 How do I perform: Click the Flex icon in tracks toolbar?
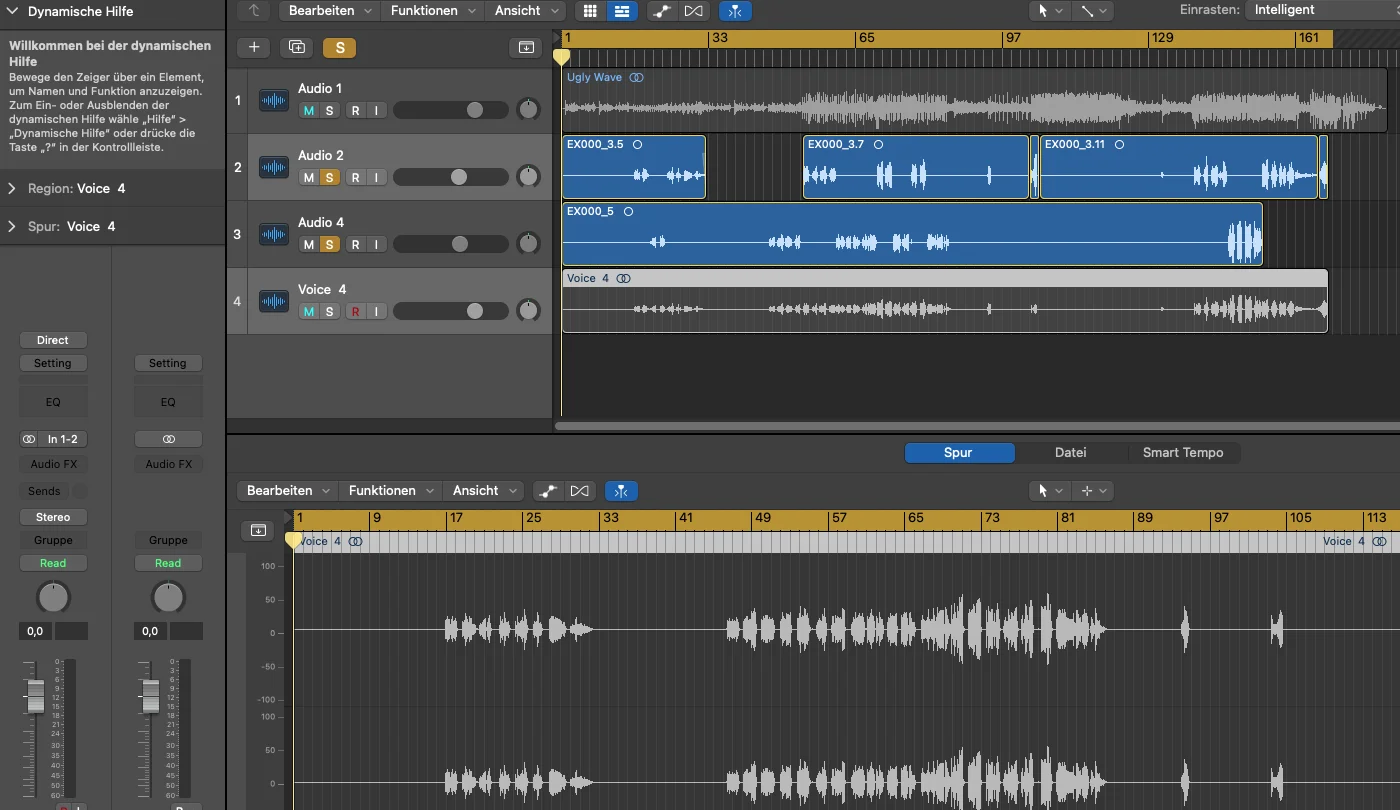[x=693, y=11]
